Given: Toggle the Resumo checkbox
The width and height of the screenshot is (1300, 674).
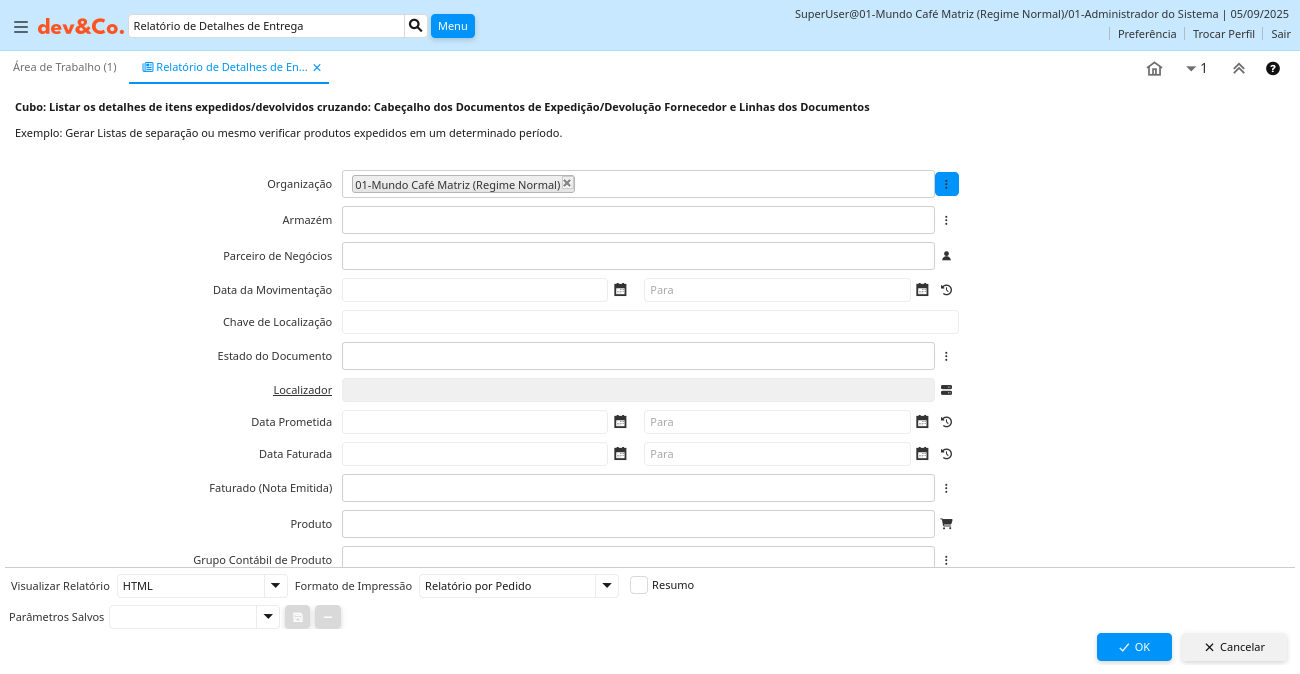Looking at the screenshot, I should (639, 586).
